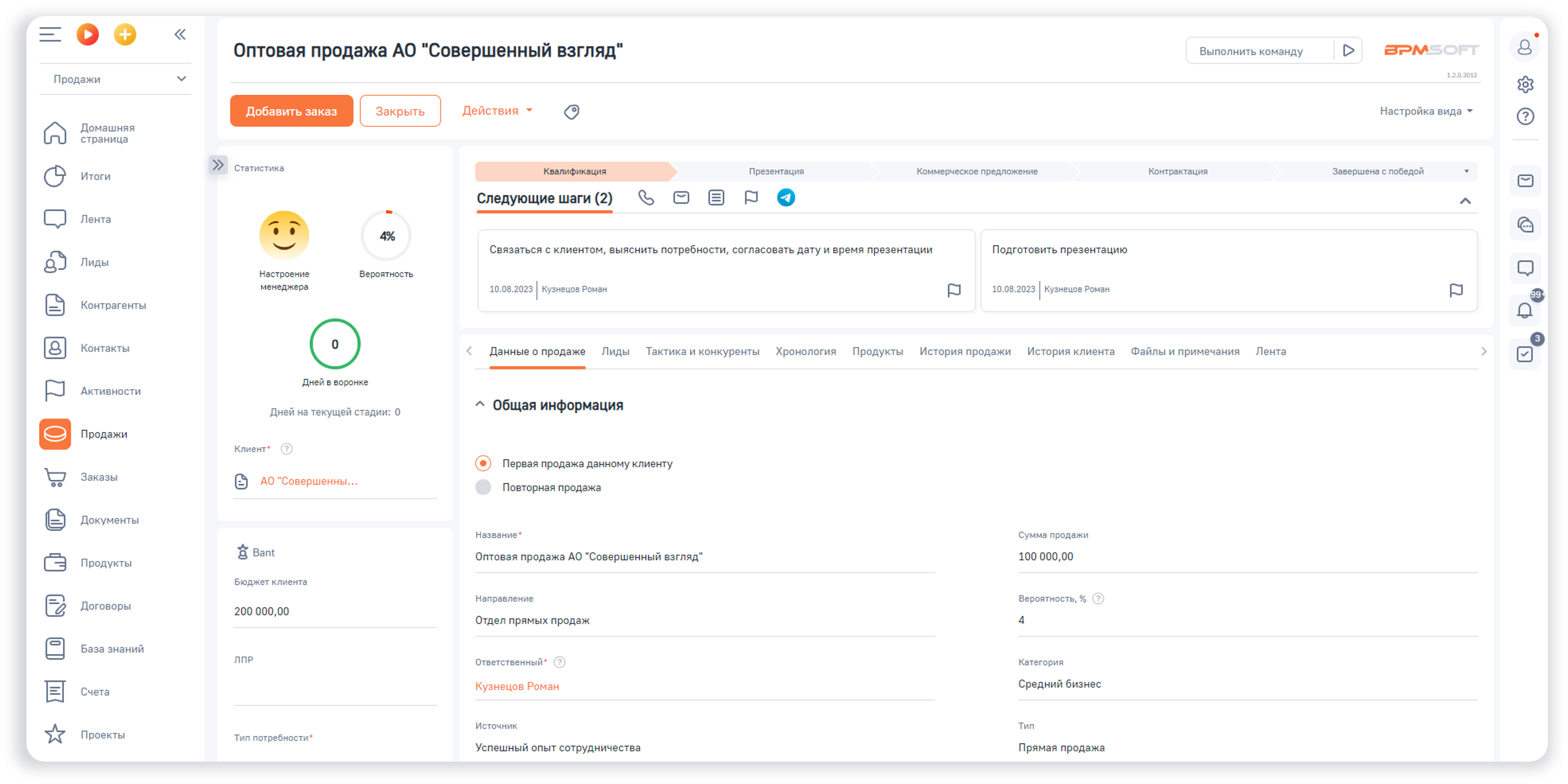Click the help icon next to Клиент
Viewport: 1568px width, 784px height.
coord(287,449)
